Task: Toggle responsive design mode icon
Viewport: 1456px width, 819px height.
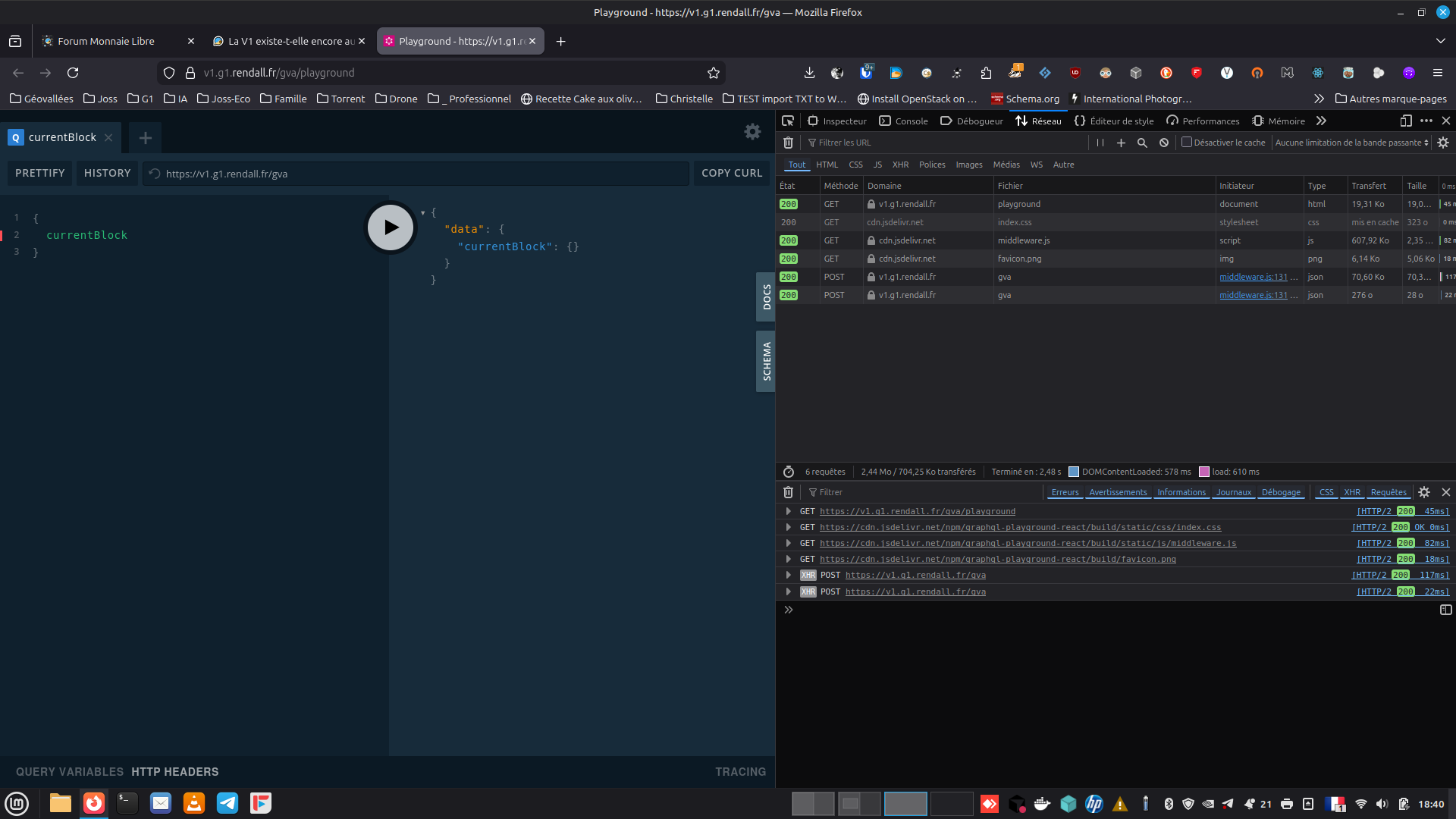Action: 1405,121
